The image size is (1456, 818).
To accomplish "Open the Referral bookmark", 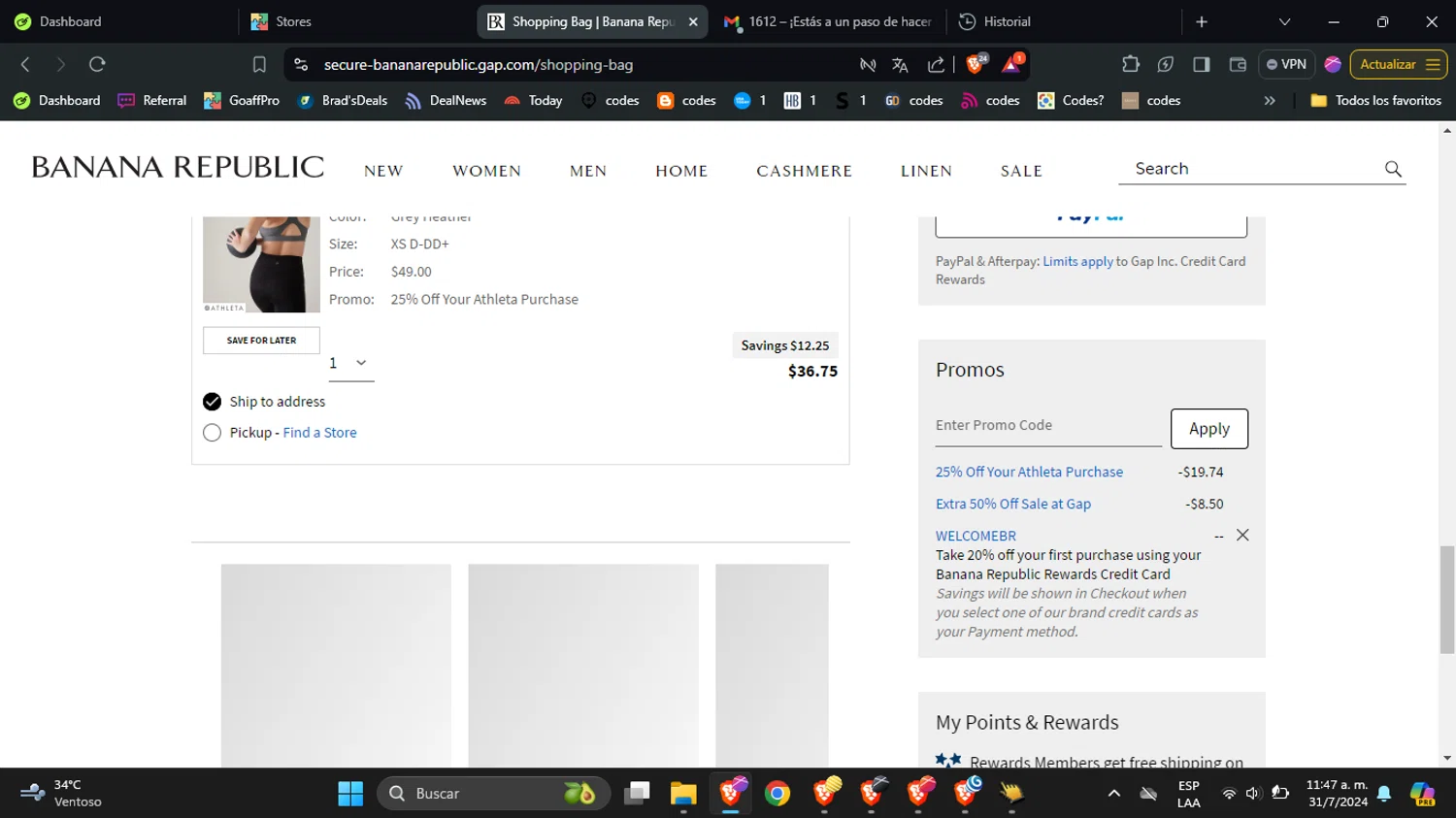I will tap(152, 100).
